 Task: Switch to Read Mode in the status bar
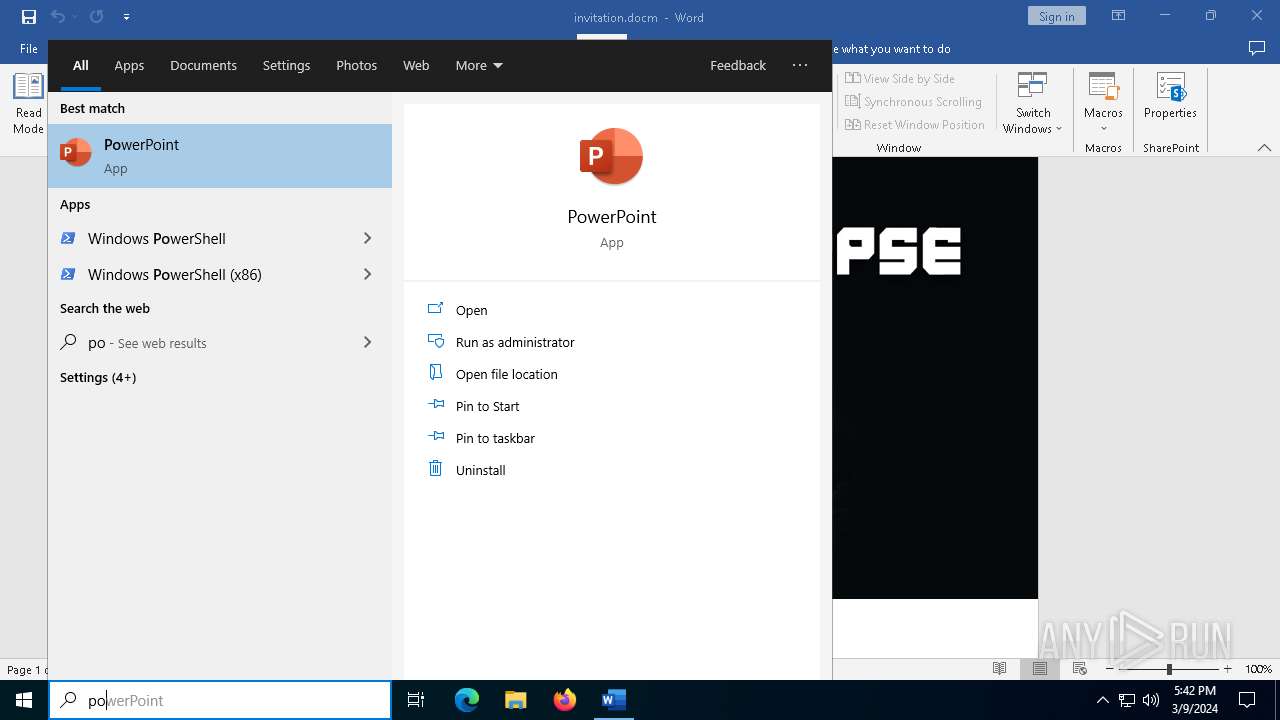point(999,669)
